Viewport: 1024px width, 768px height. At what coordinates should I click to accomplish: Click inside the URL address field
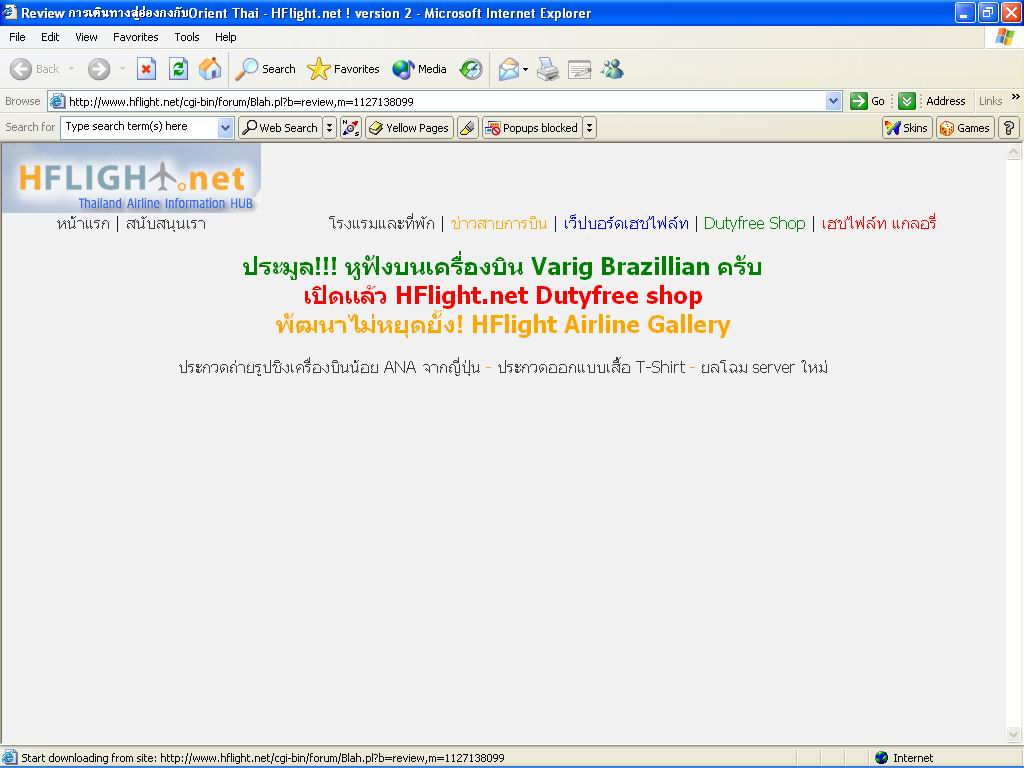pos(446,101)
